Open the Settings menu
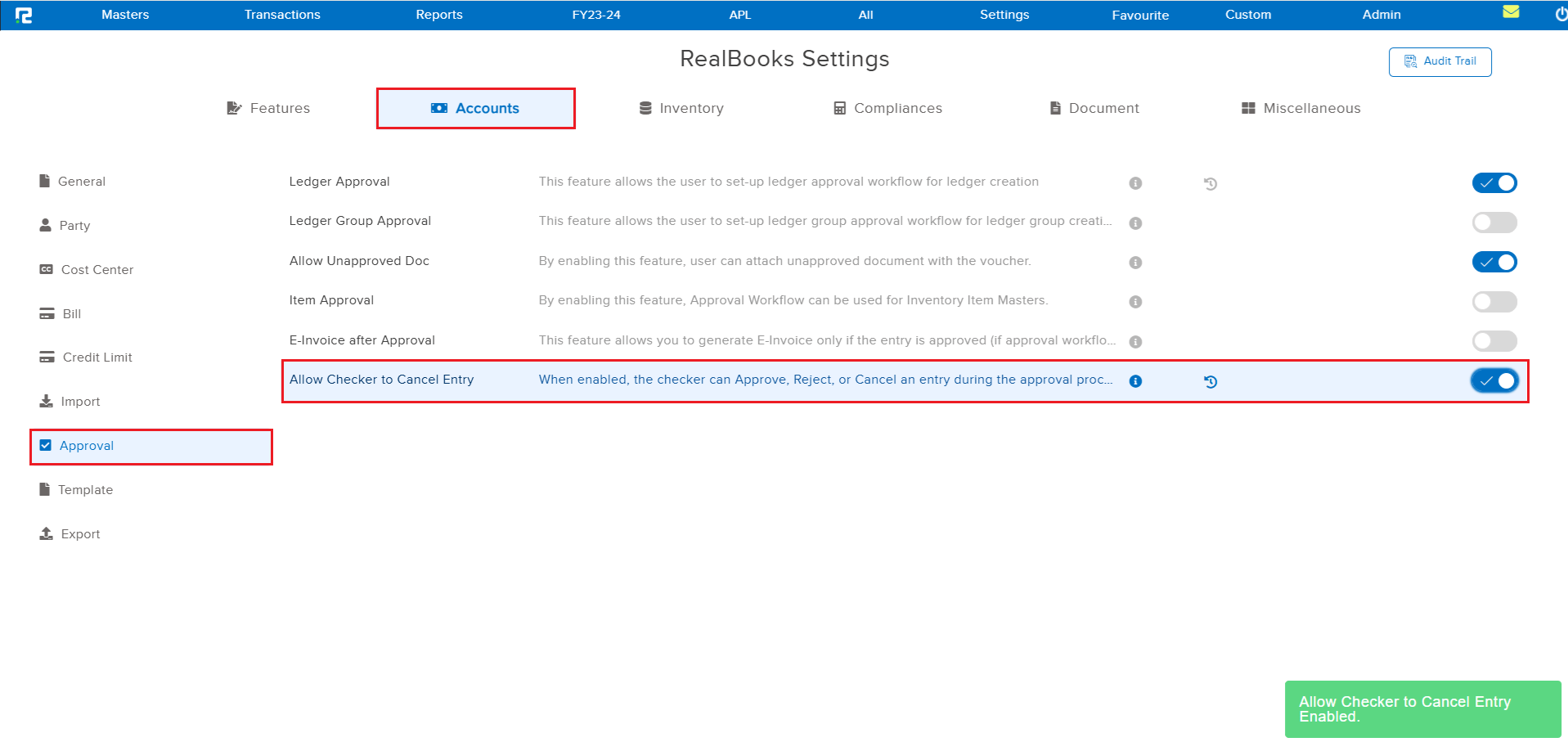Screen dimensions: 1568x742 click(1004, 15)
